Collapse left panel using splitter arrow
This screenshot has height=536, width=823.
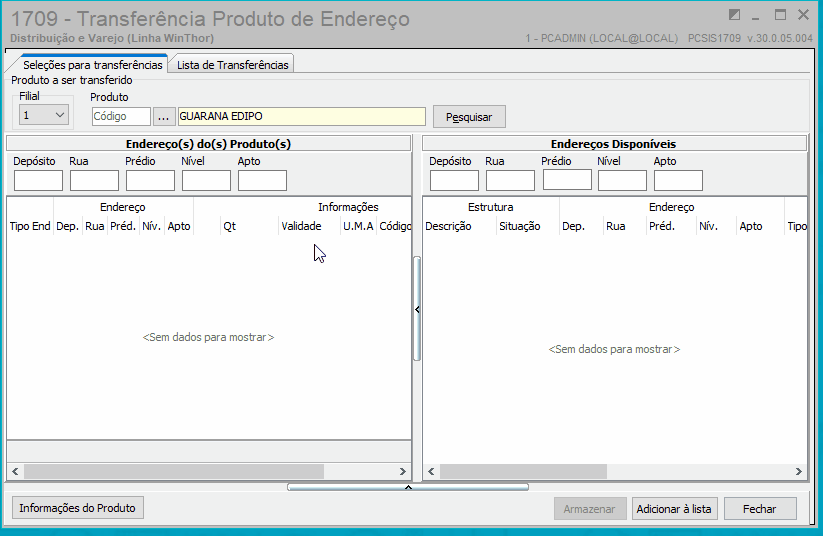pyautogui.click(x=417, y=309)
